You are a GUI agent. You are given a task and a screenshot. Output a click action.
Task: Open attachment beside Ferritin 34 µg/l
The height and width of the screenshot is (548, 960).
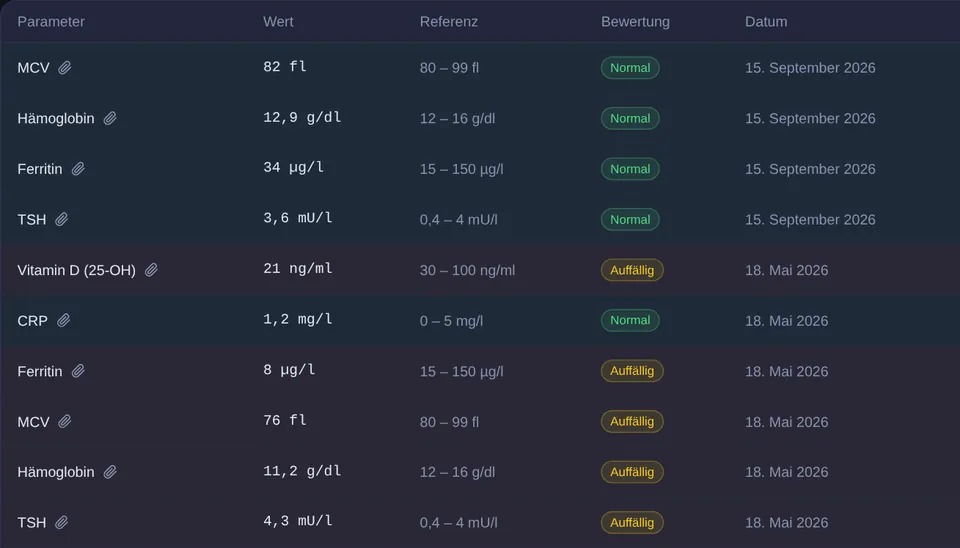click(78, 169)
